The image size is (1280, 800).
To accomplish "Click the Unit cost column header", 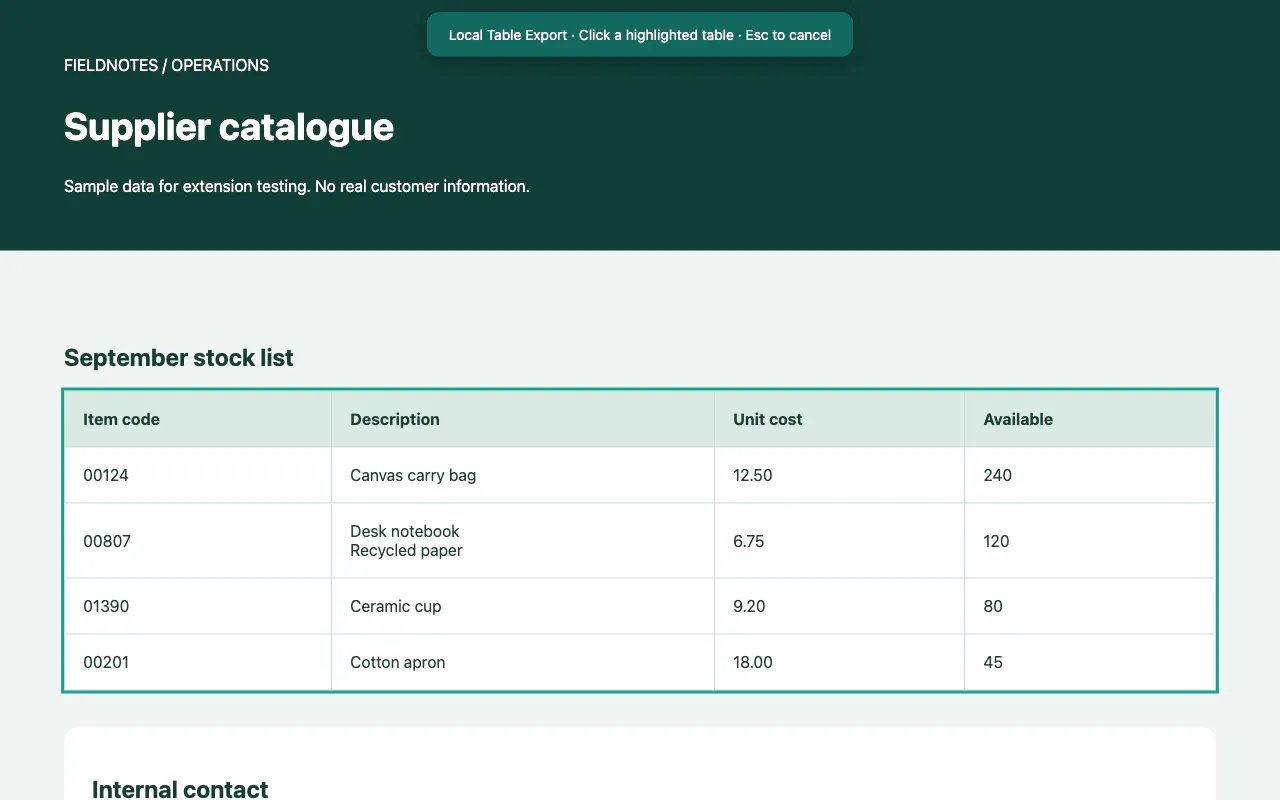I will coord(840,419).
